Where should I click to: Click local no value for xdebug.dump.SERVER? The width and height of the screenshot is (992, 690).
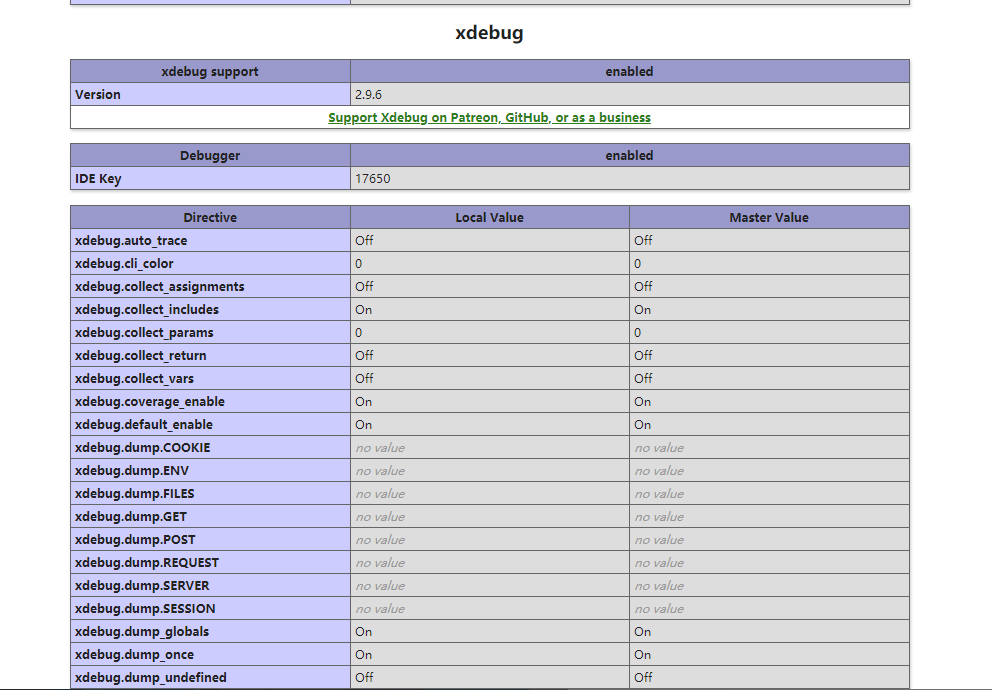[380, 586]
